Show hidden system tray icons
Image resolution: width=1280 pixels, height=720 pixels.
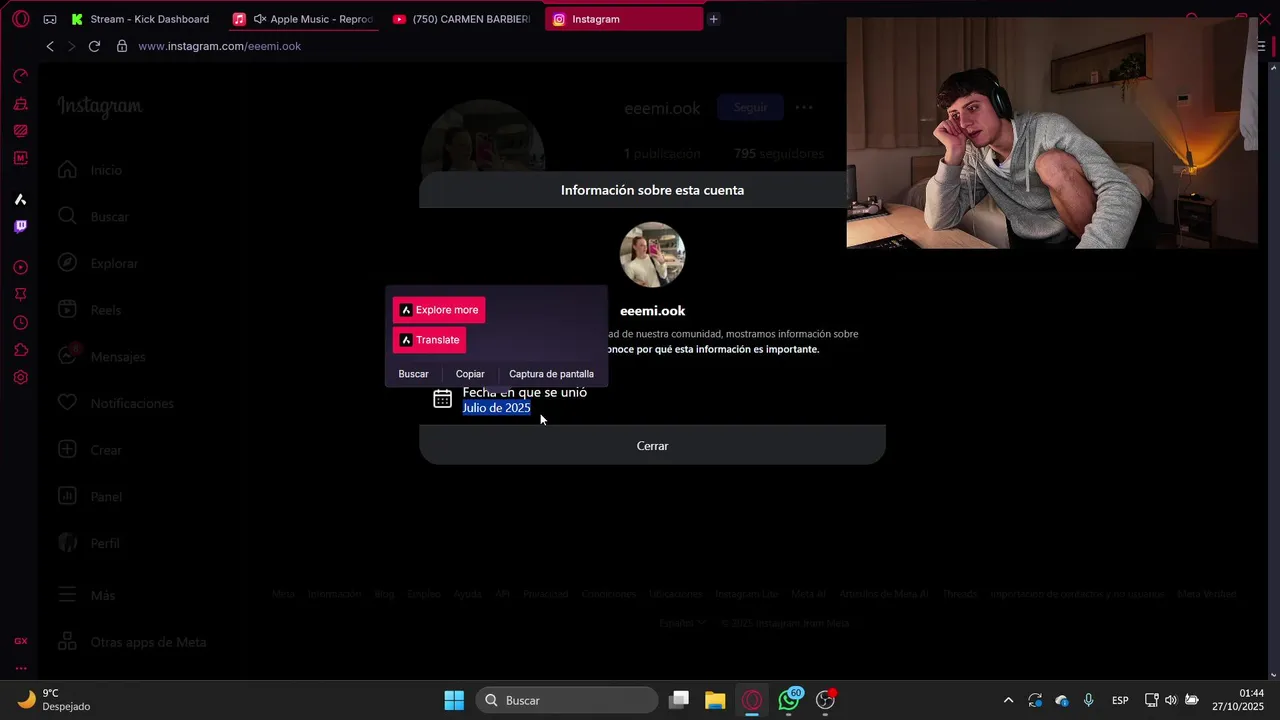1008,700
